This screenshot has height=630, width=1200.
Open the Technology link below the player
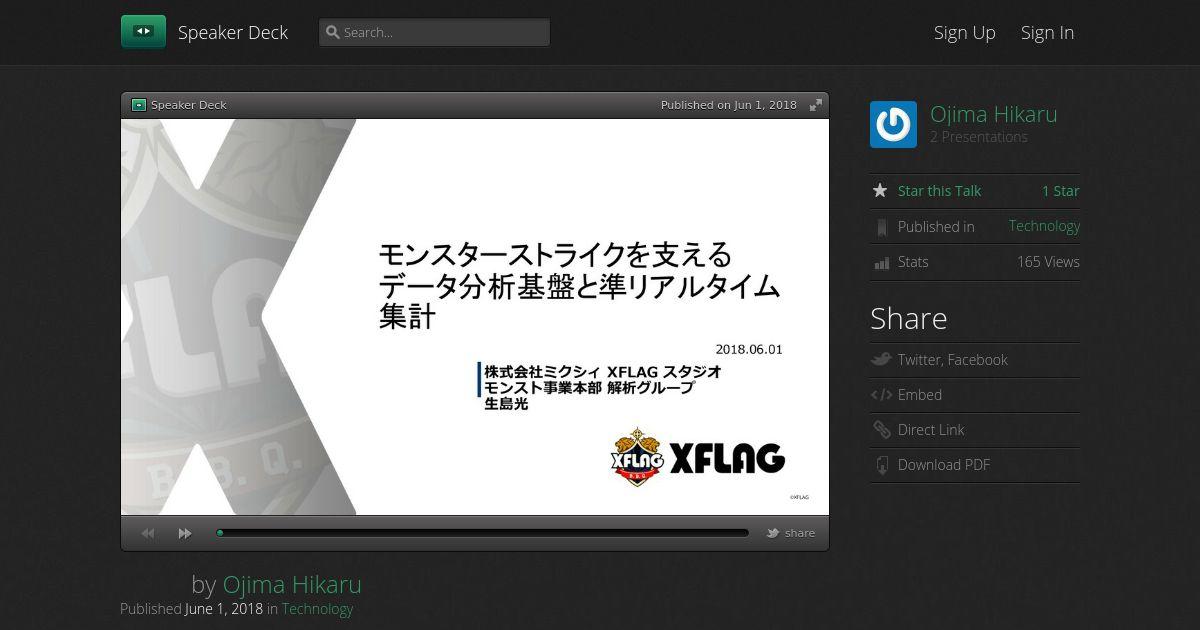coord(317,609)
